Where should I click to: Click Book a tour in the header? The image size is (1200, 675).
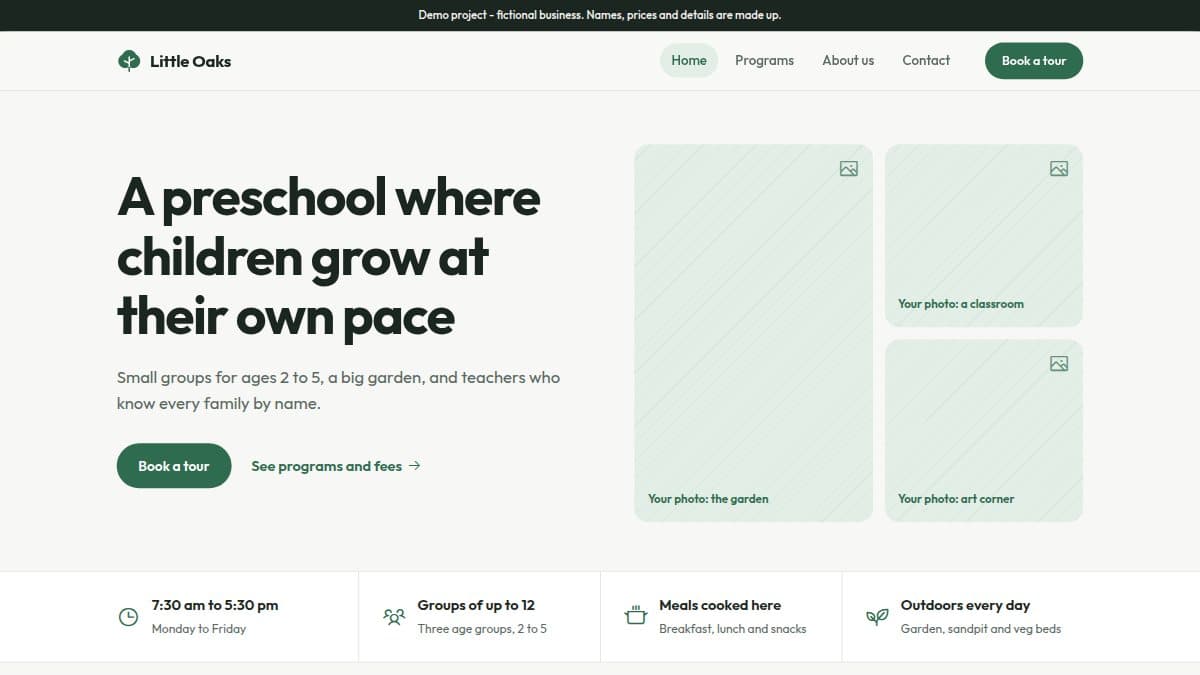click(1034, 61)
